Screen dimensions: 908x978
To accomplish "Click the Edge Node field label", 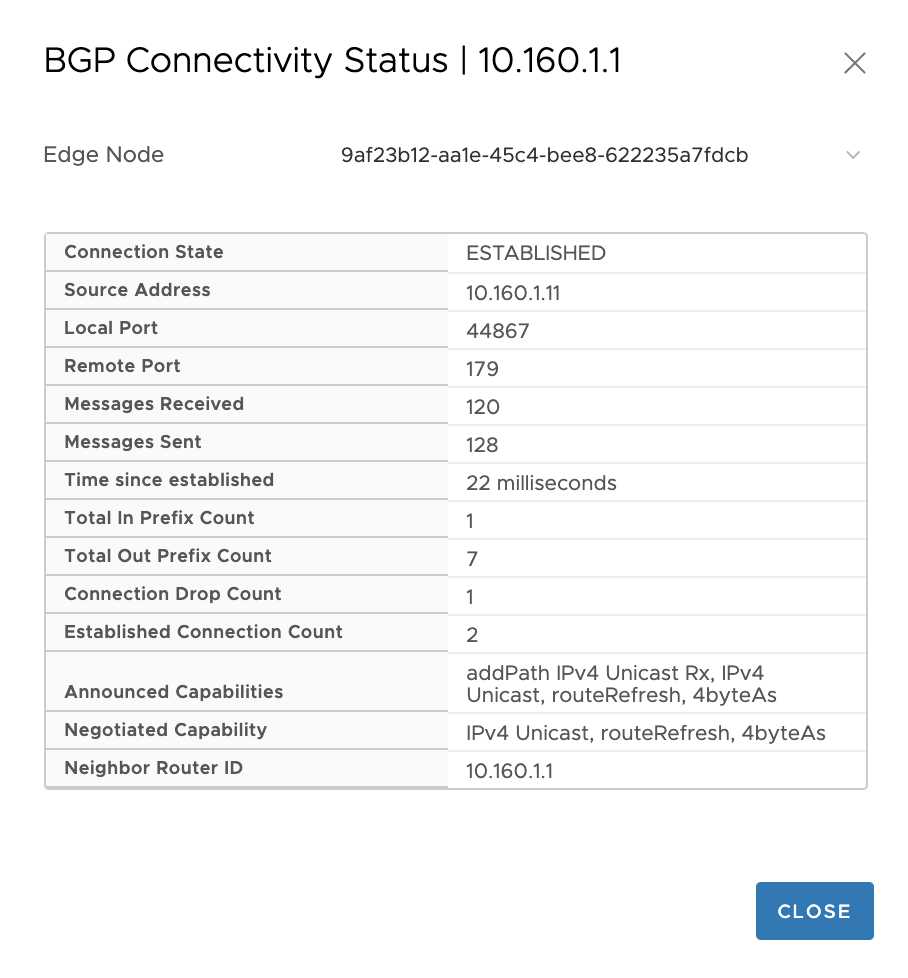I will [104, 155].
